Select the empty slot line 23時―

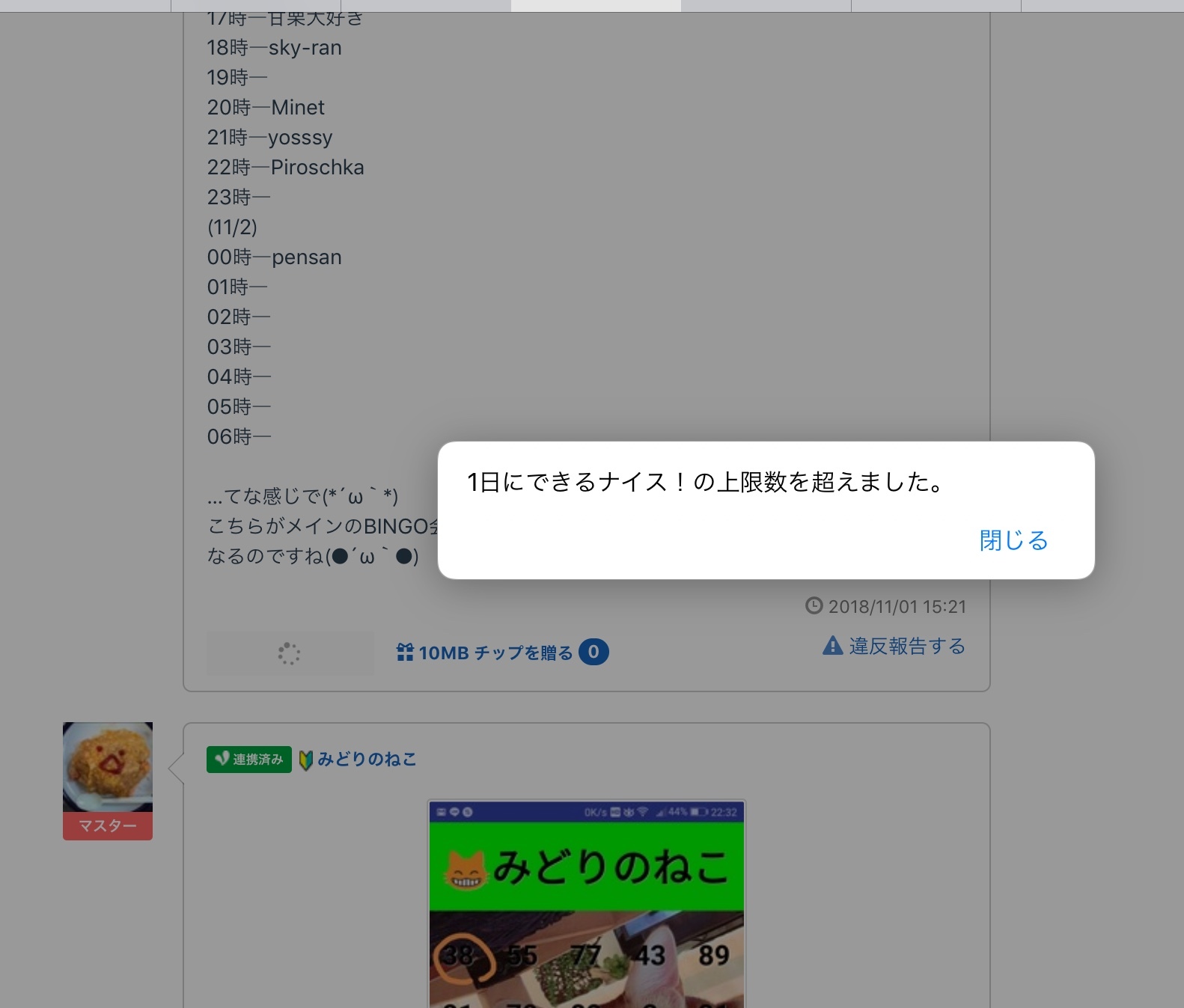(x=239, y=198)
